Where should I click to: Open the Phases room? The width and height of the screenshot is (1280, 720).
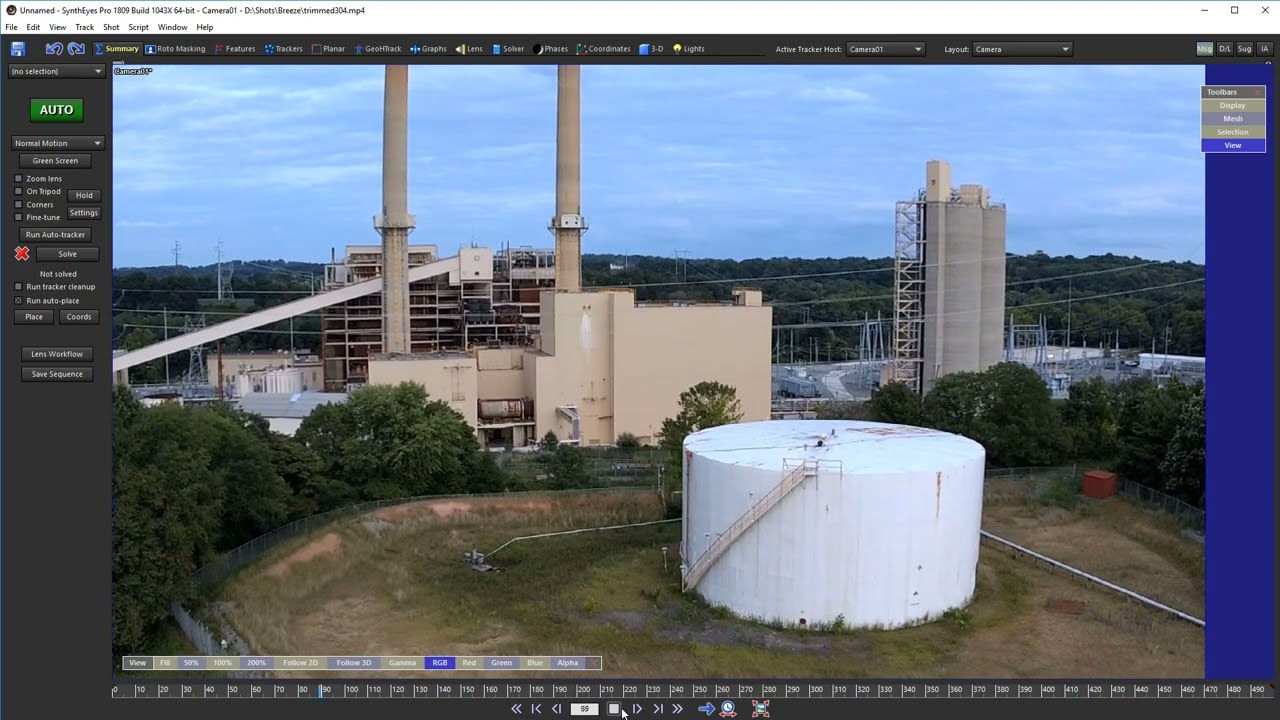550,48
